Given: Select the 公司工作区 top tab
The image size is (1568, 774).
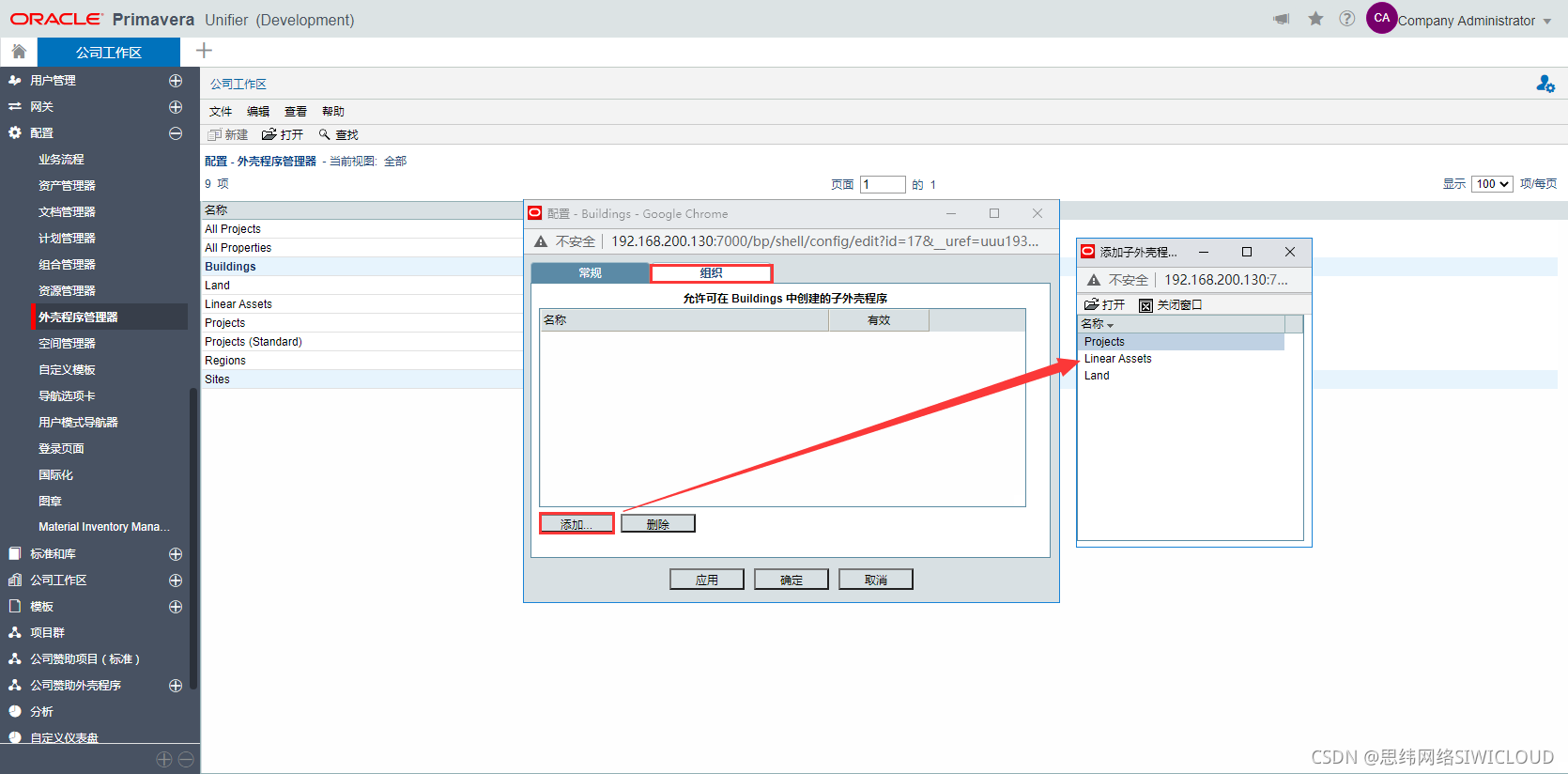Looking at the screenshot, I should [109, 53].
